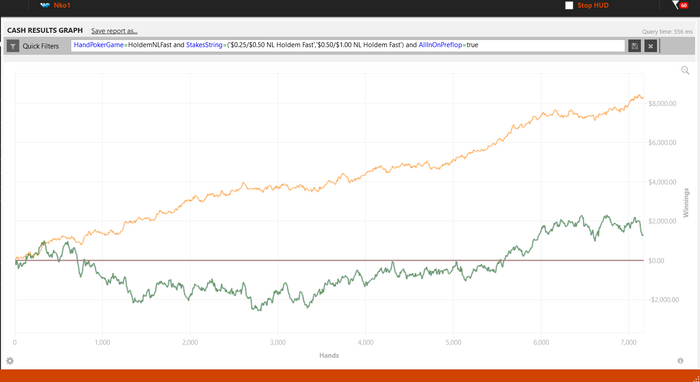Click the $2,000.00 axis label
Viewport: 700px width, 382px height.
coord(662,221)
